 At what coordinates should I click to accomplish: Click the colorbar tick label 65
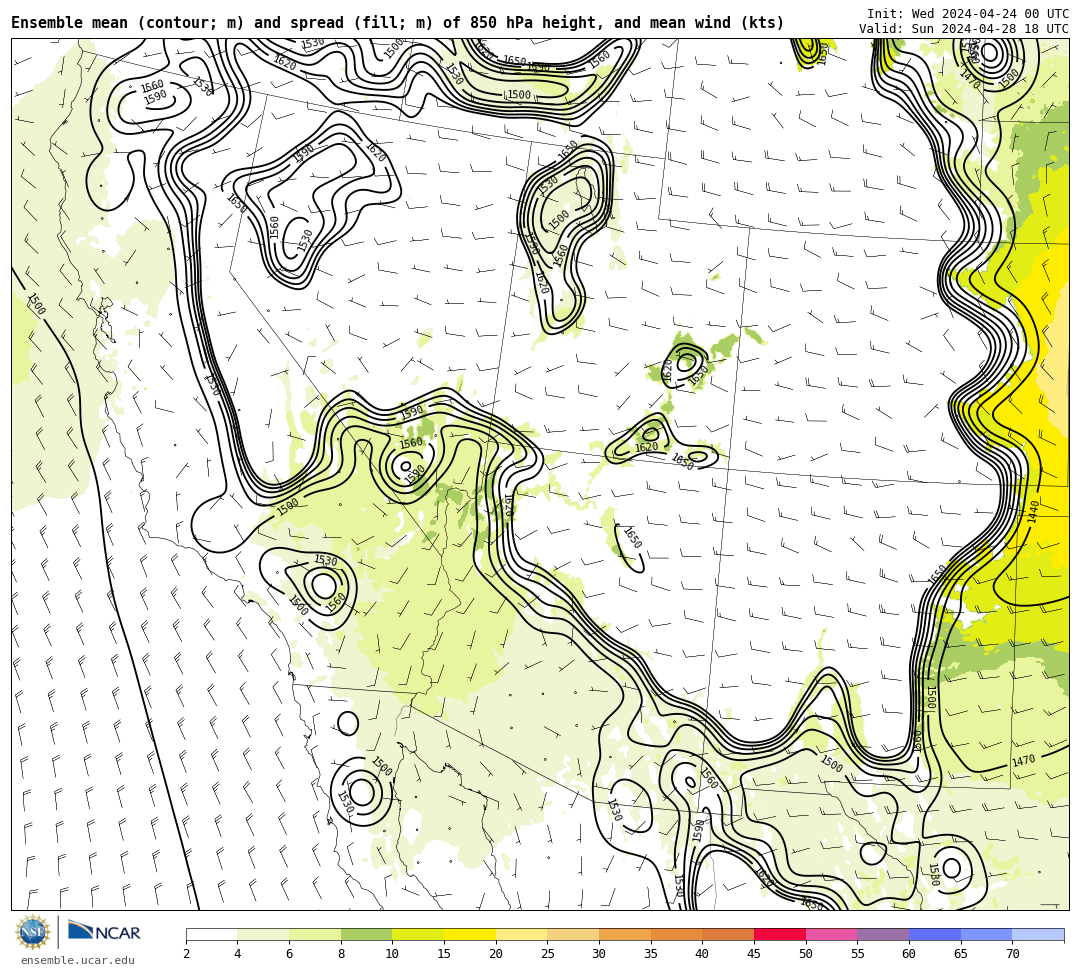click(x=961, y=954)
